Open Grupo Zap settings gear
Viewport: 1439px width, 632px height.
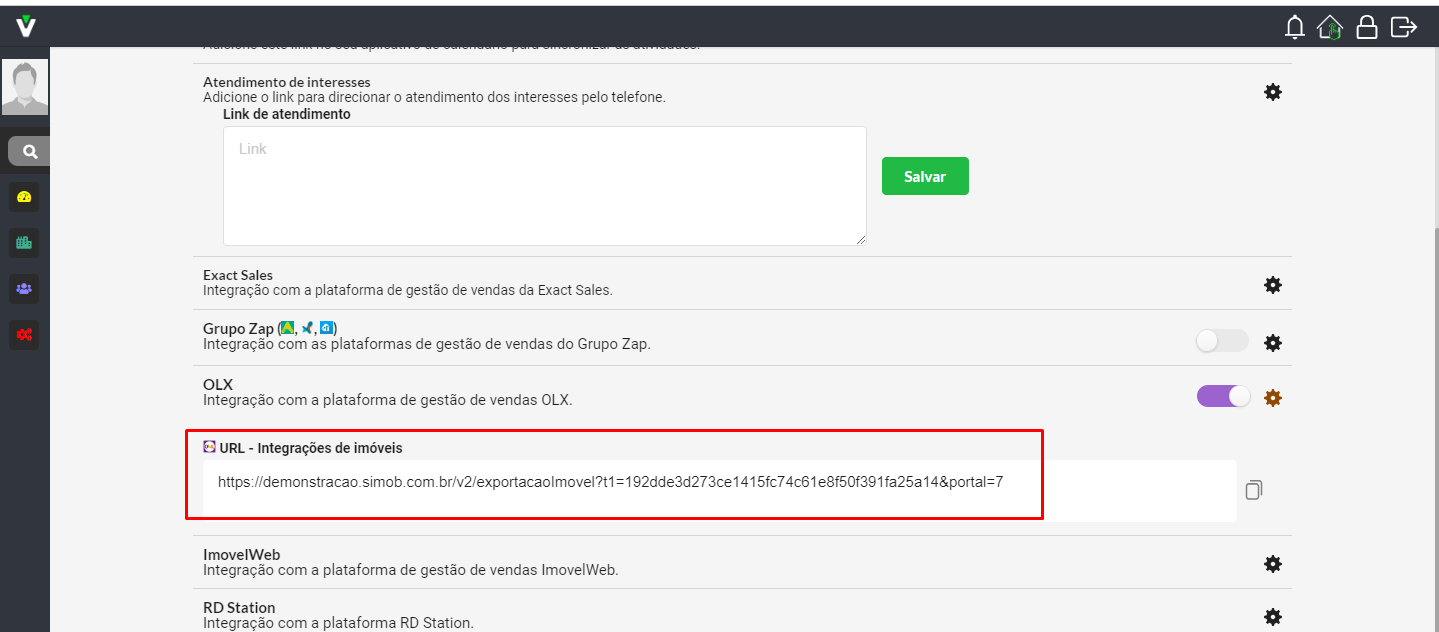tap(1273, 343)
